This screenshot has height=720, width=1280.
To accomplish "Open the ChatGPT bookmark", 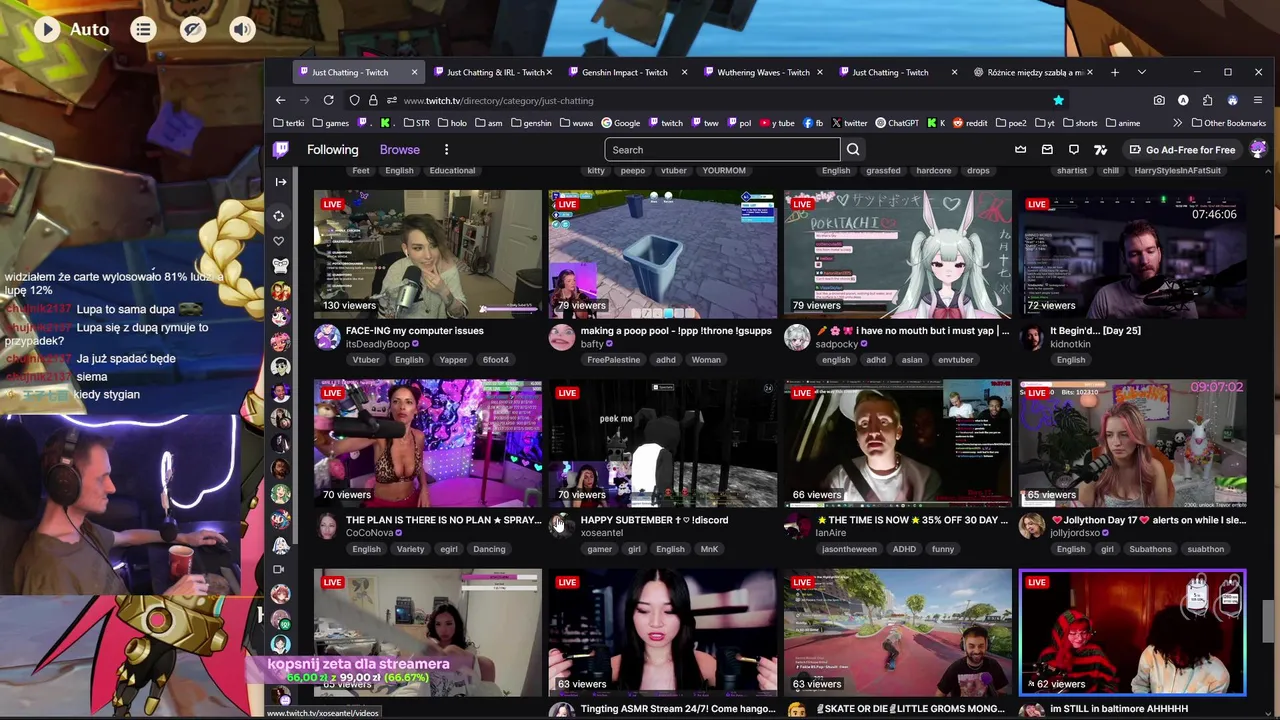I will pos(897,123).
